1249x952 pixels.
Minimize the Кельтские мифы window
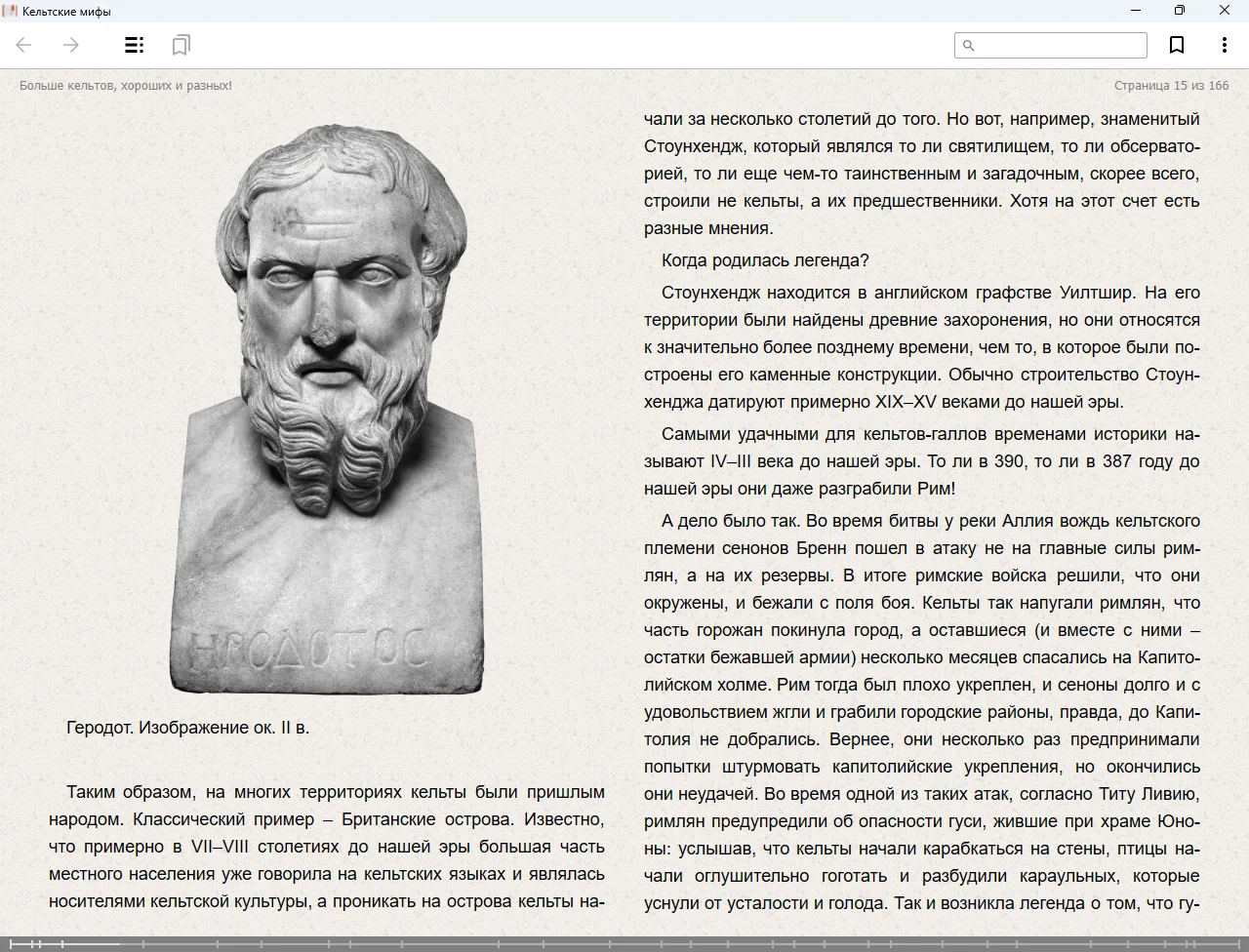tap(1135, 11)
